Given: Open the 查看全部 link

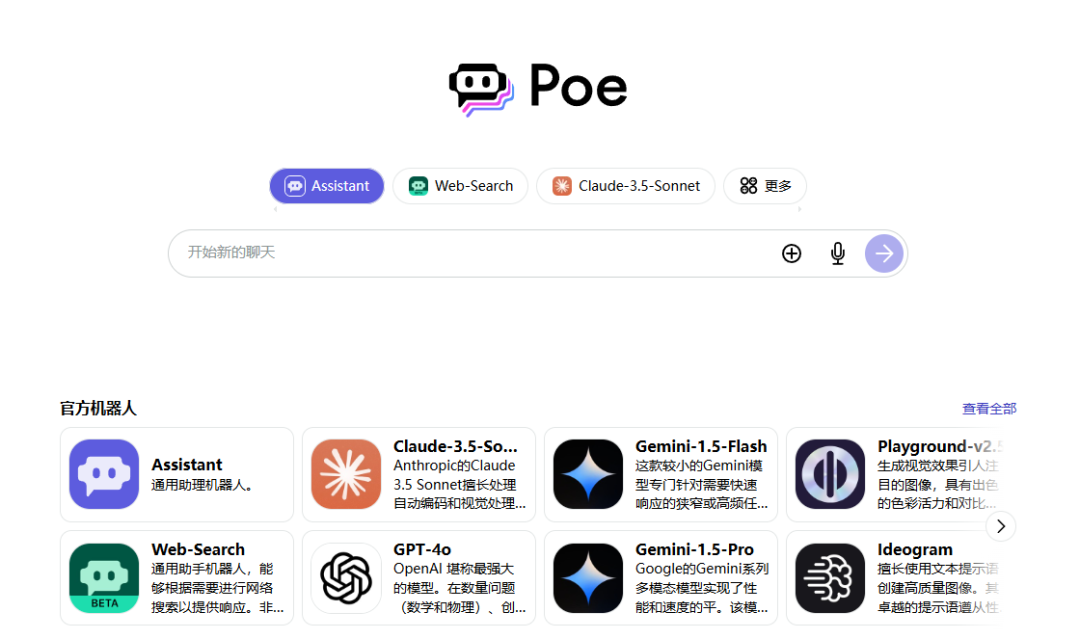Looking at the screenshot, I should tap(989, 408).
